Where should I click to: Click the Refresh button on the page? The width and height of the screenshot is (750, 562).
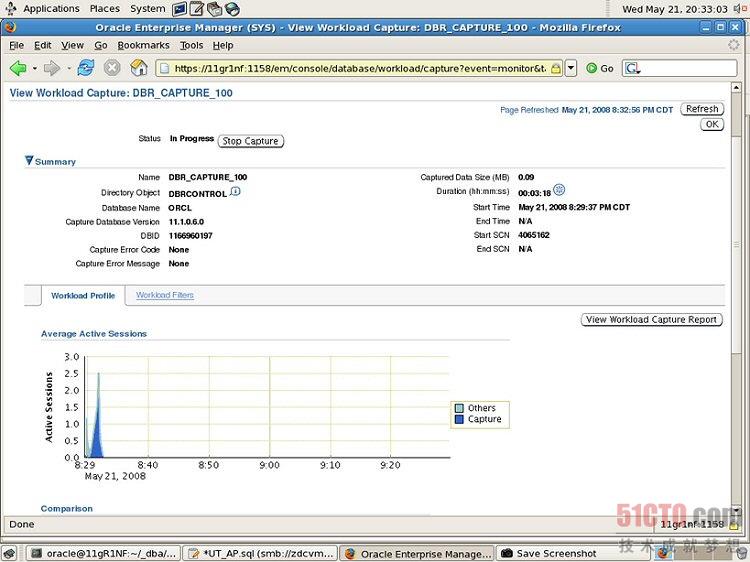tap(702, 109)
